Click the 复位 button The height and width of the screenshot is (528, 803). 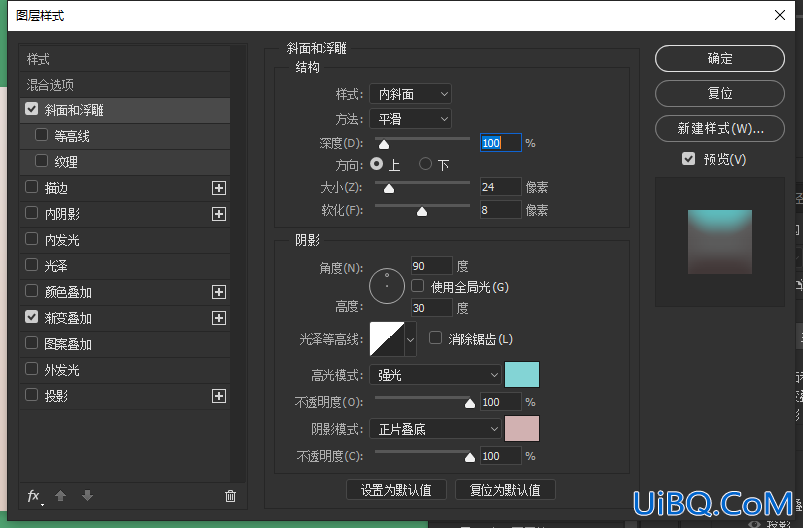[x=720, y=93]
